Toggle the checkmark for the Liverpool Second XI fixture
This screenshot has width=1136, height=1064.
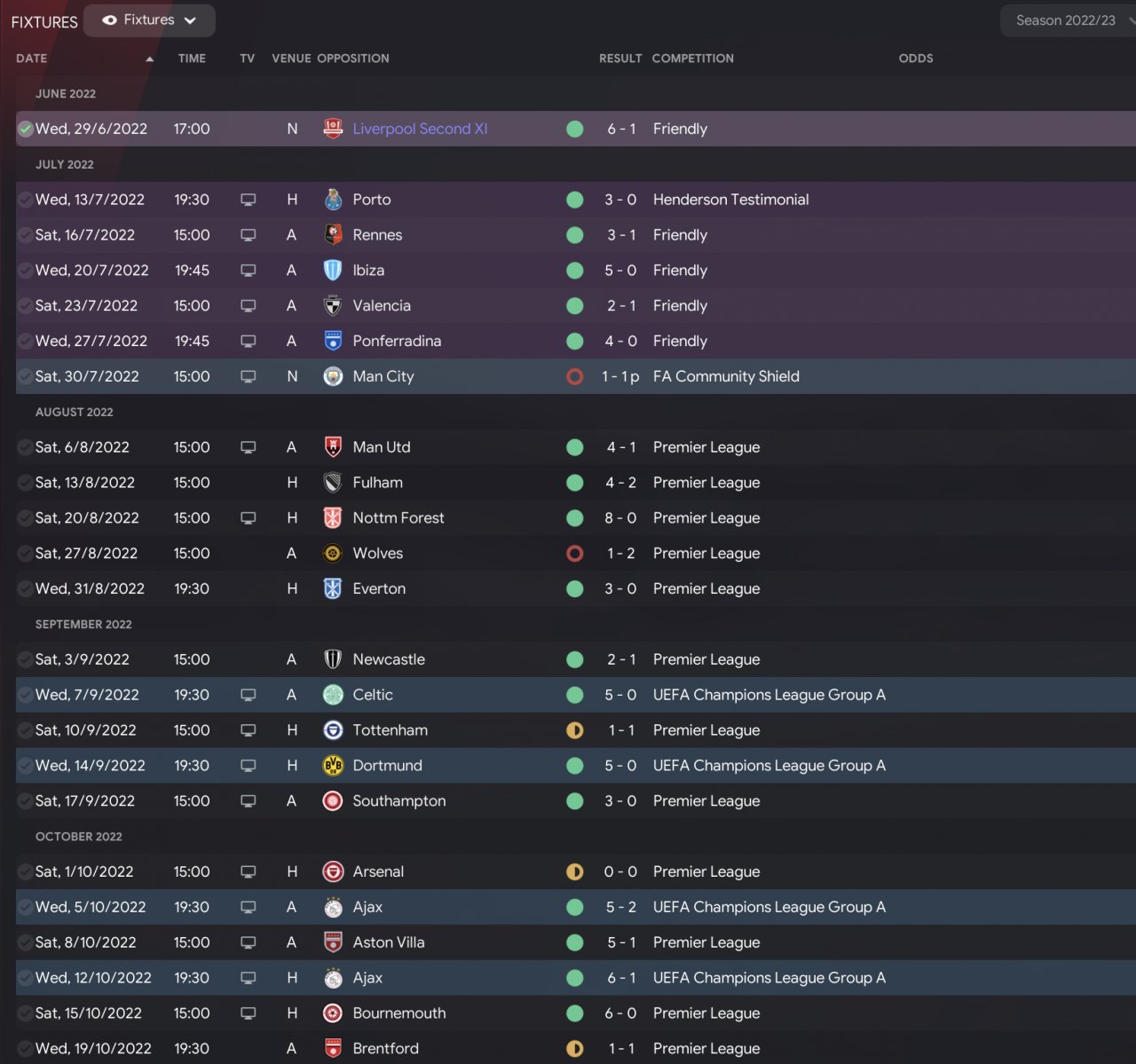click(x=26, y=129)
